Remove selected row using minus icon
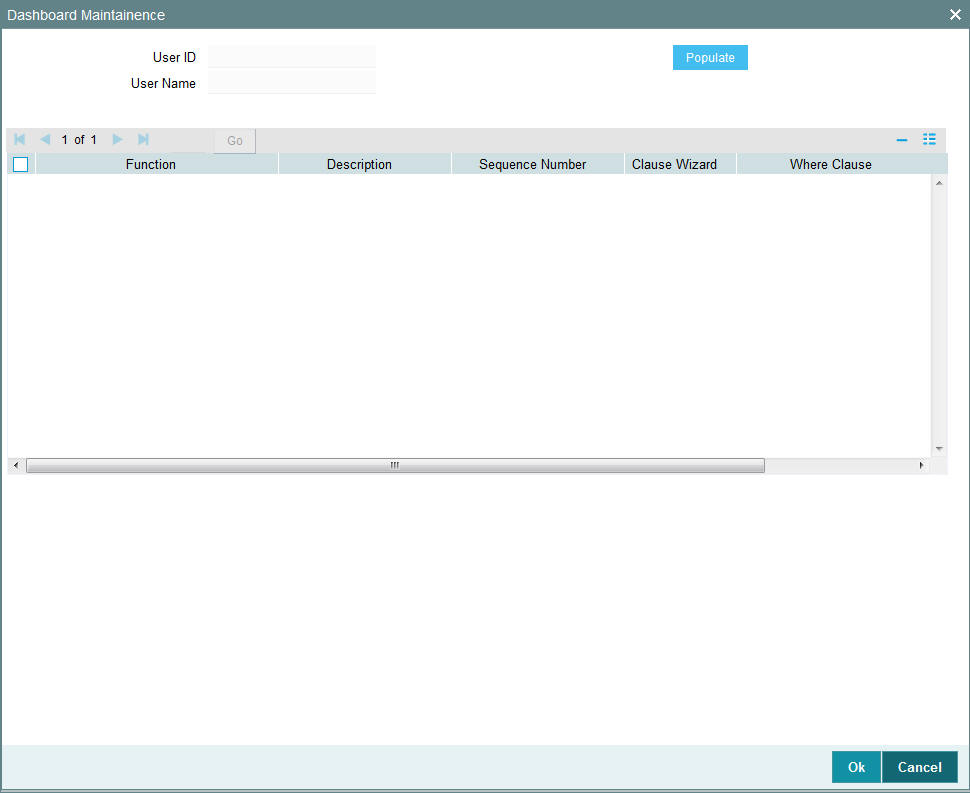Viewport: 970px width, 793px height. tap(902, 140)
